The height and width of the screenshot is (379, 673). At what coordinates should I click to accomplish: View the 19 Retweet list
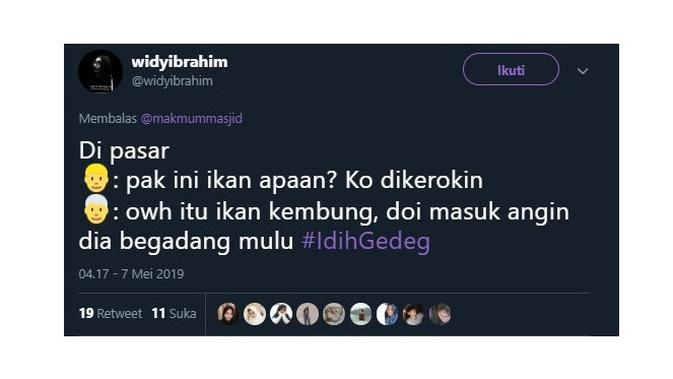(110, 313)
